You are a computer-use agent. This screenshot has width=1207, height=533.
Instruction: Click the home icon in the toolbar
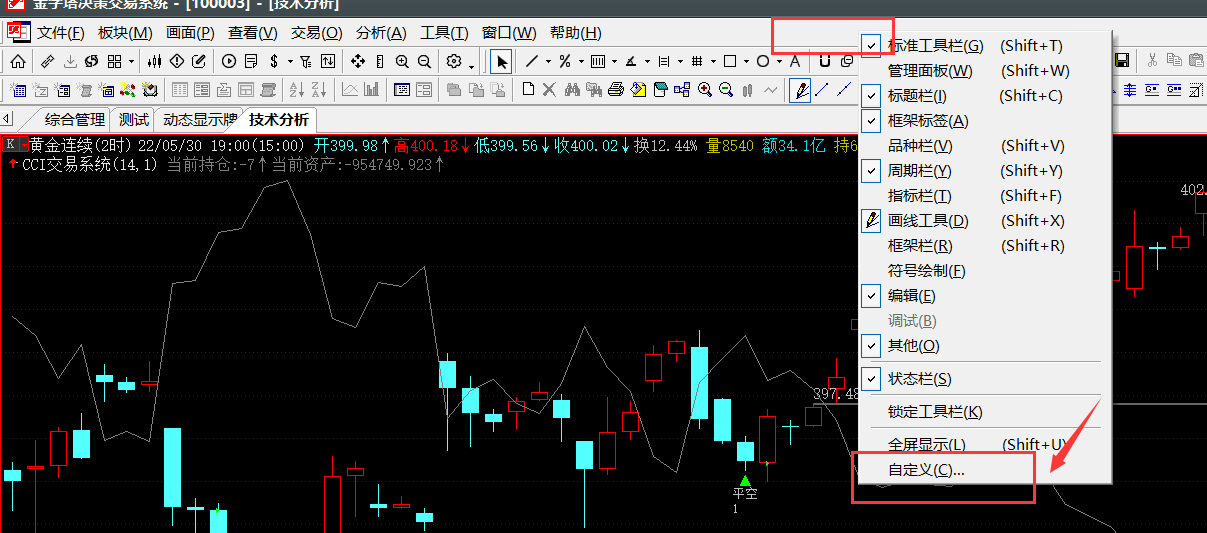coord(18,61)
